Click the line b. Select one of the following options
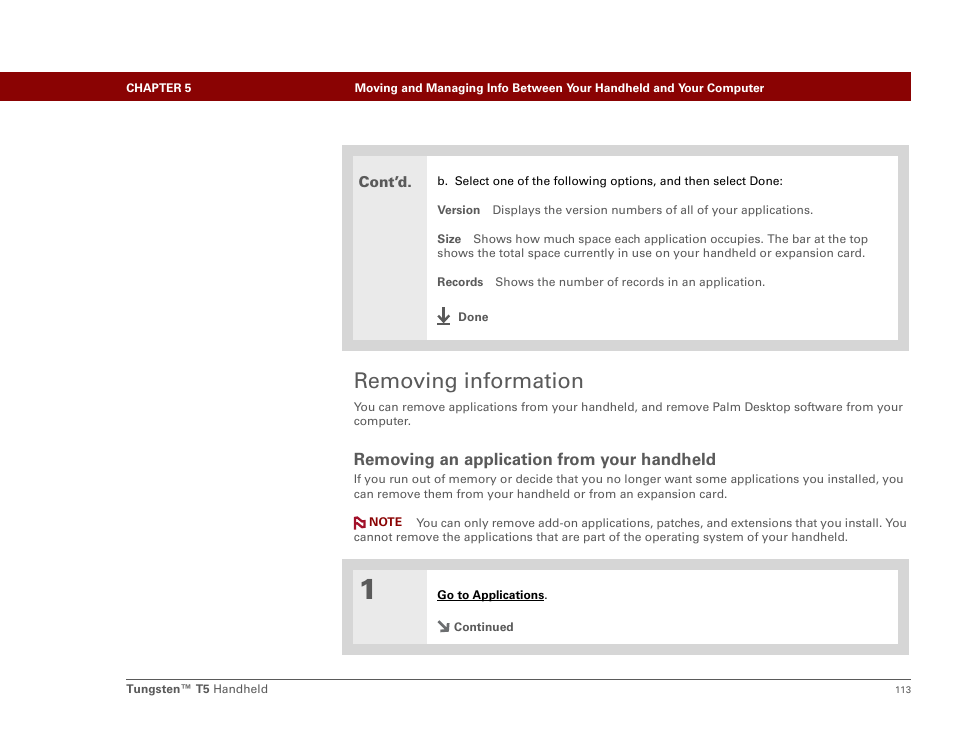 [610, 181]
